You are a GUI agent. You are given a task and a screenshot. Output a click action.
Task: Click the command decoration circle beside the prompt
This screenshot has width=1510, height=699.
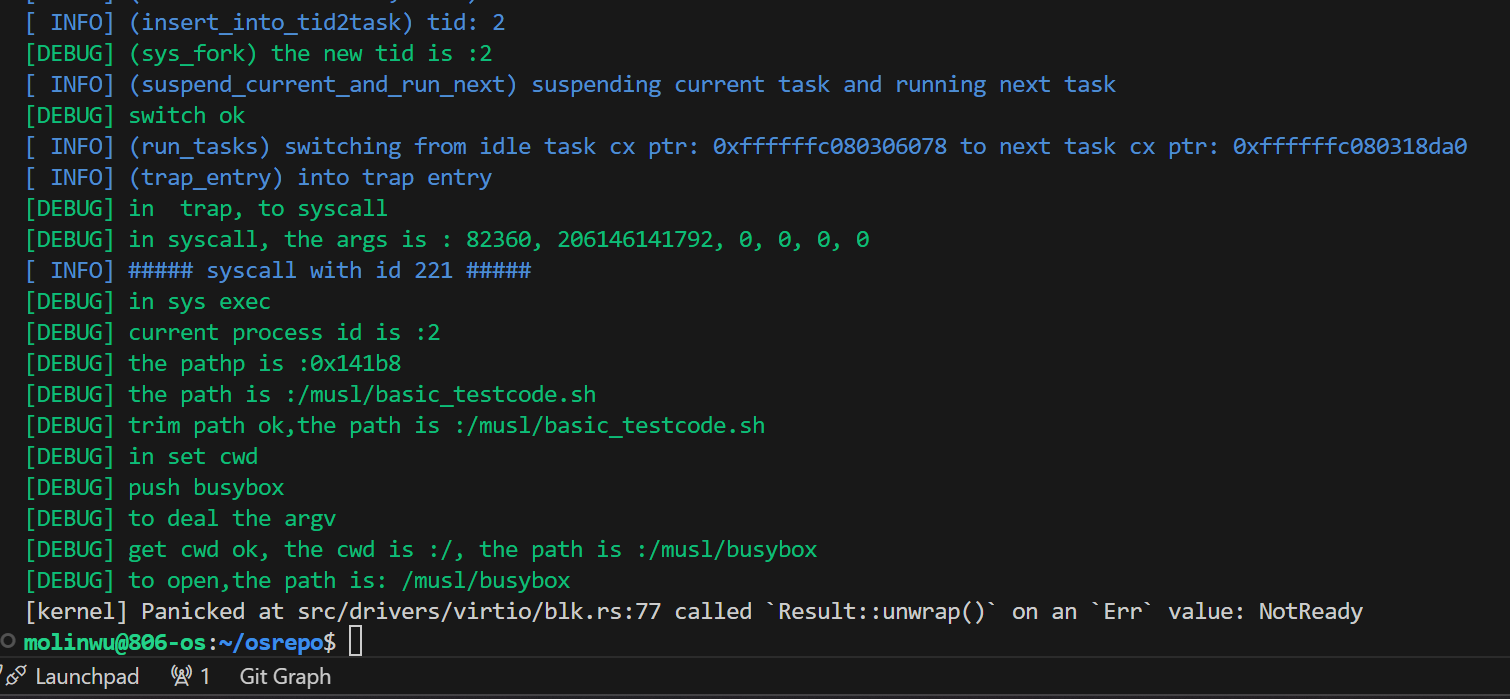pyautogui.click(x=9, y=641)
